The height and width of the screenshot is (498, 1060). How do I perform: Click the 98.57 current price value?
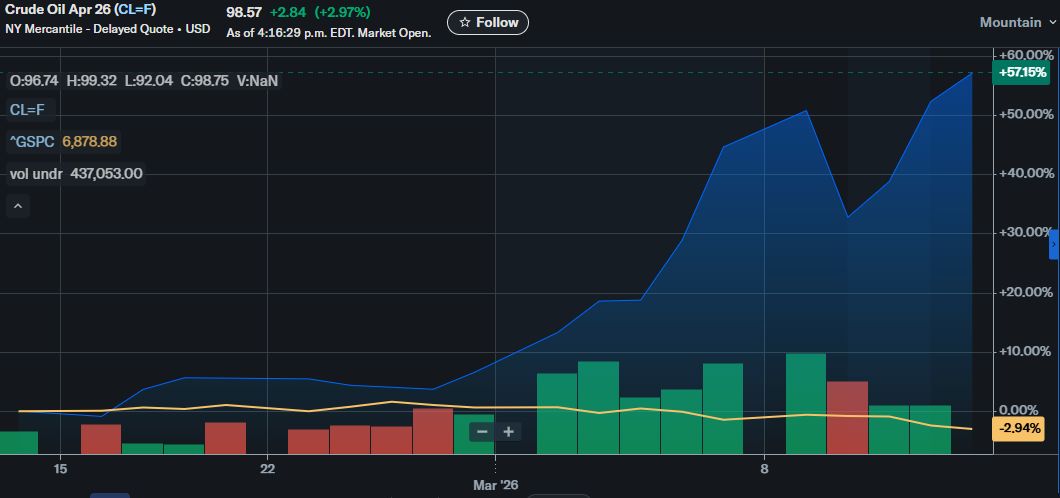click(x=244, y=13)
